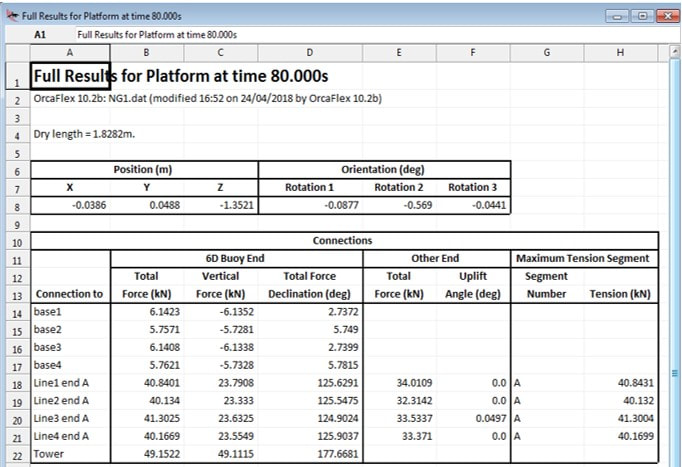Select the title cell in row 1
The image size is (682, 467).
tap(70, 76)
